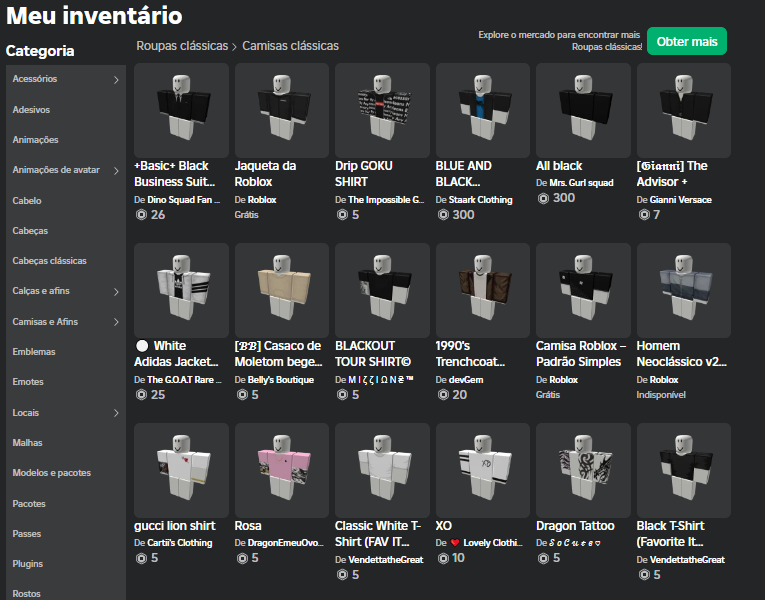Screen dimensions: 765x600
Task: Open Camisa Roblox Padrão Simples thumbnail
Action: 583,290
